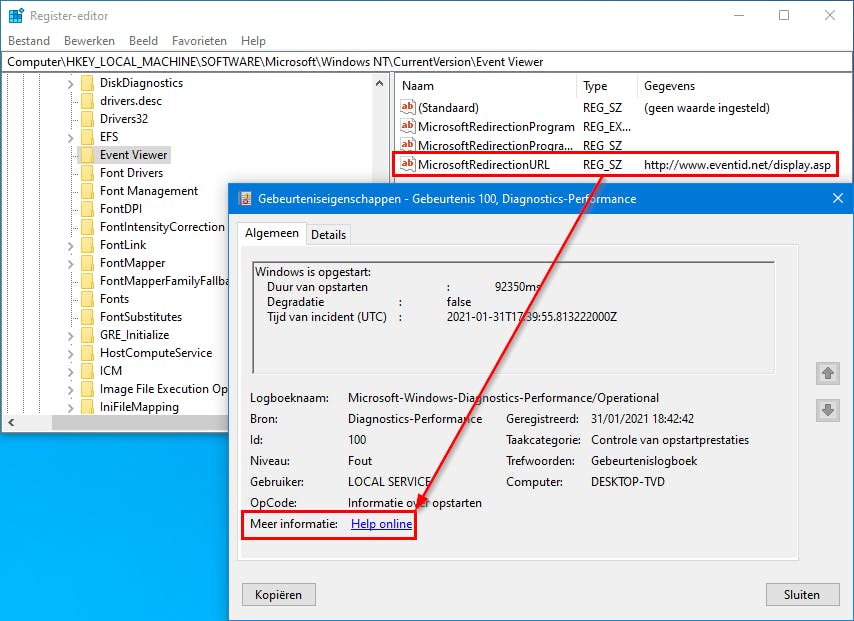Open the Beeld menu
Screen dimensions: 854x621
(143, 41)
